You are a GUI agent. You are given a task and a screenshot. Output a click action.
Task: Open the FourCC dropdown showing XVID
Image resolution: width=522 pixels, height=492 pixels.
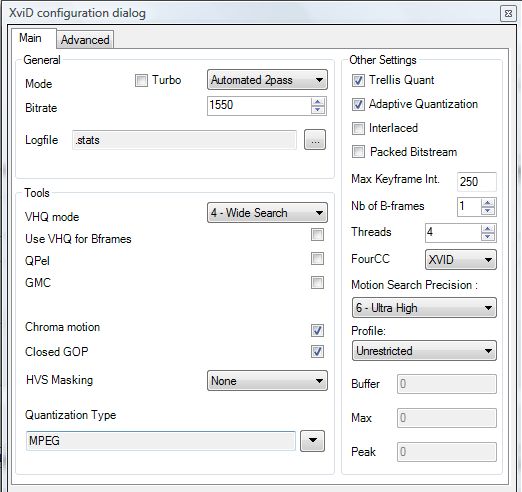point(461,260)
